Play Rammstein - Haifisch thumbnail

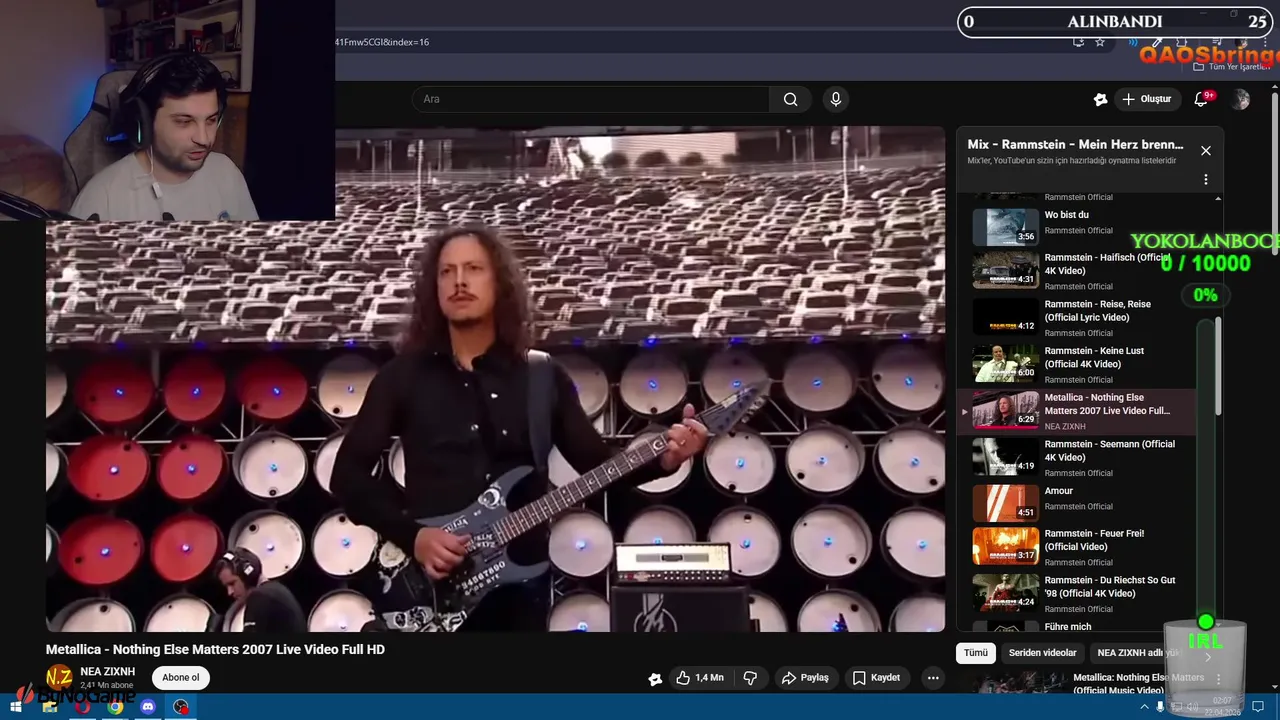(x=1006, y=270)
